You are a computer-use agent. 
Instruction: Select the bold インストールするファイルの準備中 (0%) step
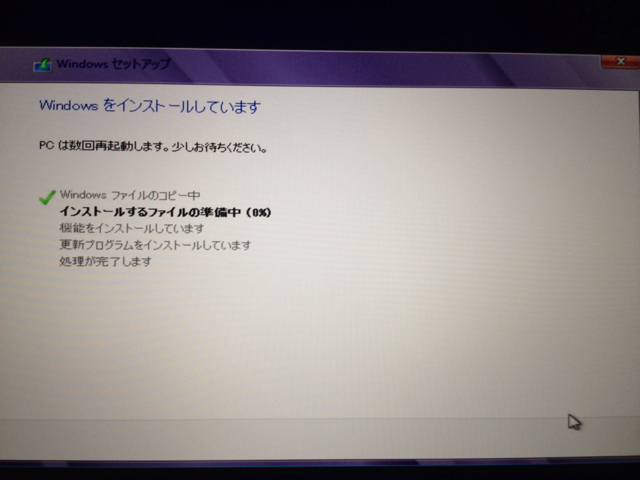165,212
